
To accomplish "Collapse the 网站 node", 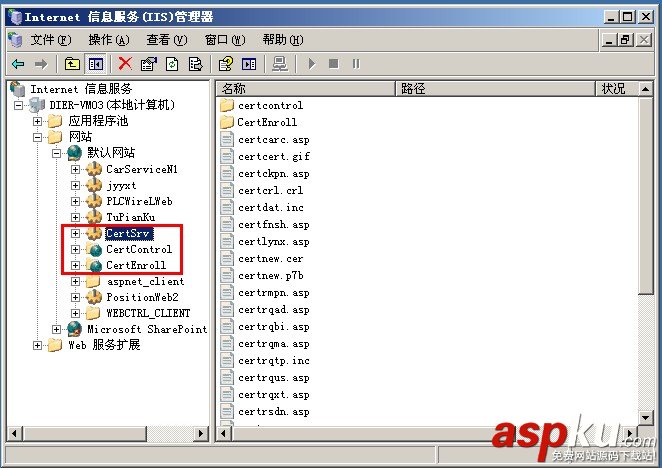I will tap(37, 137).
